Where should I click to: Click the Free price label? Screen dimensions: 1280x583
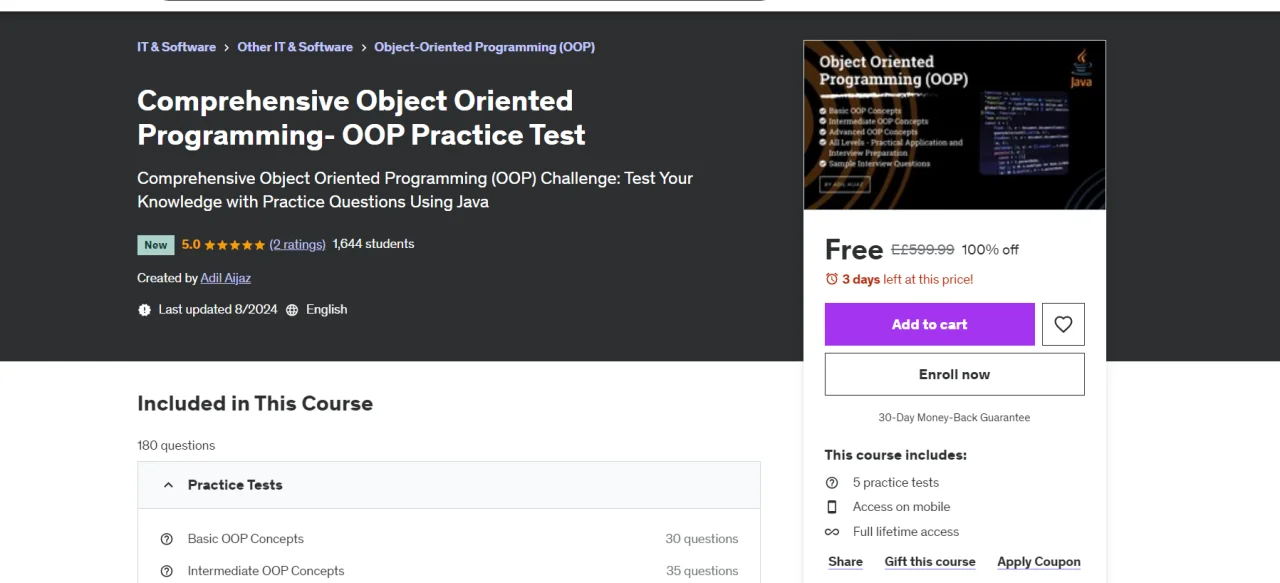(854, 250)
